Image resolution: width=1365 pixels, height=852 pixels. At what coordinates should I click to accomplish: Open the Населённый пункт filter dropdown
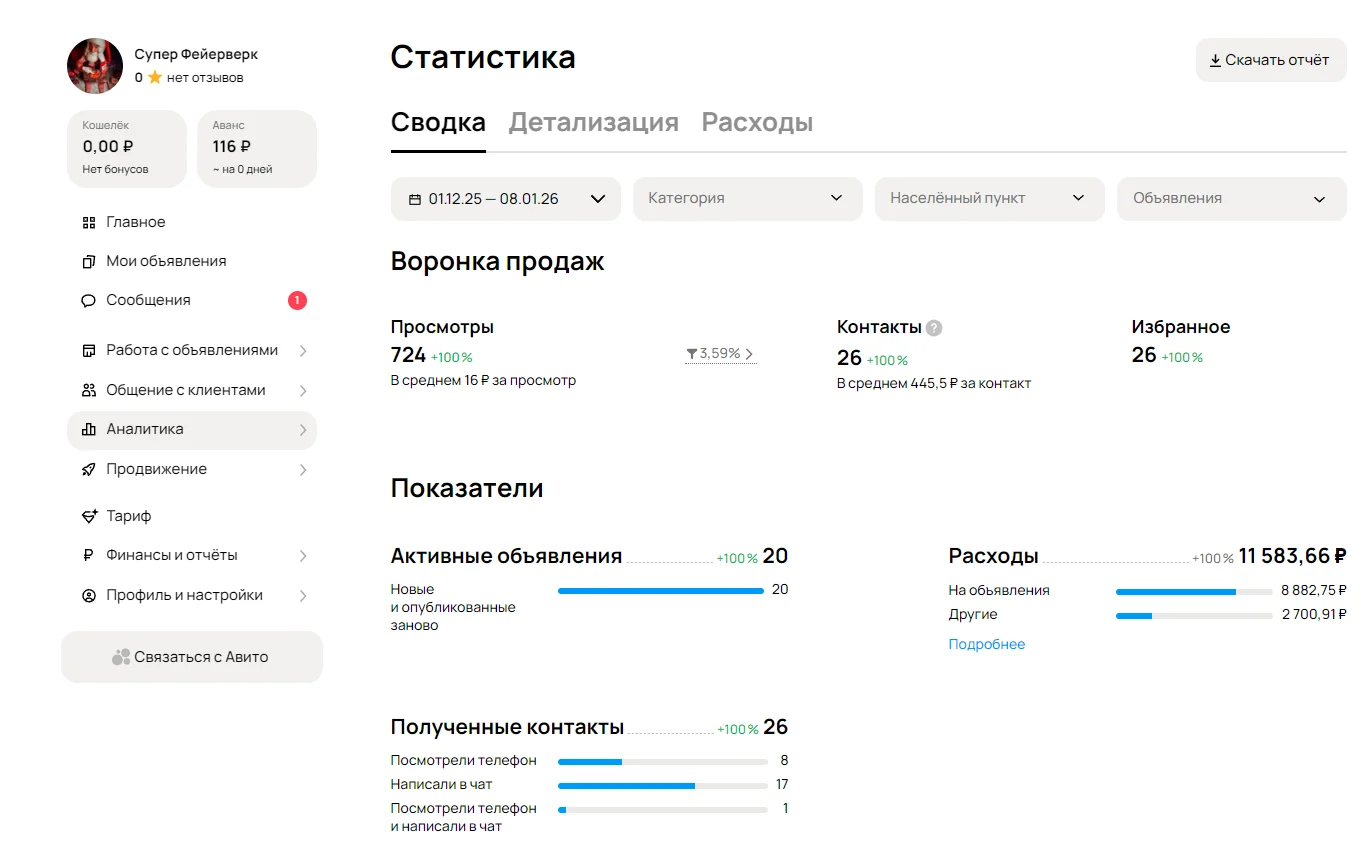point(990,199)
